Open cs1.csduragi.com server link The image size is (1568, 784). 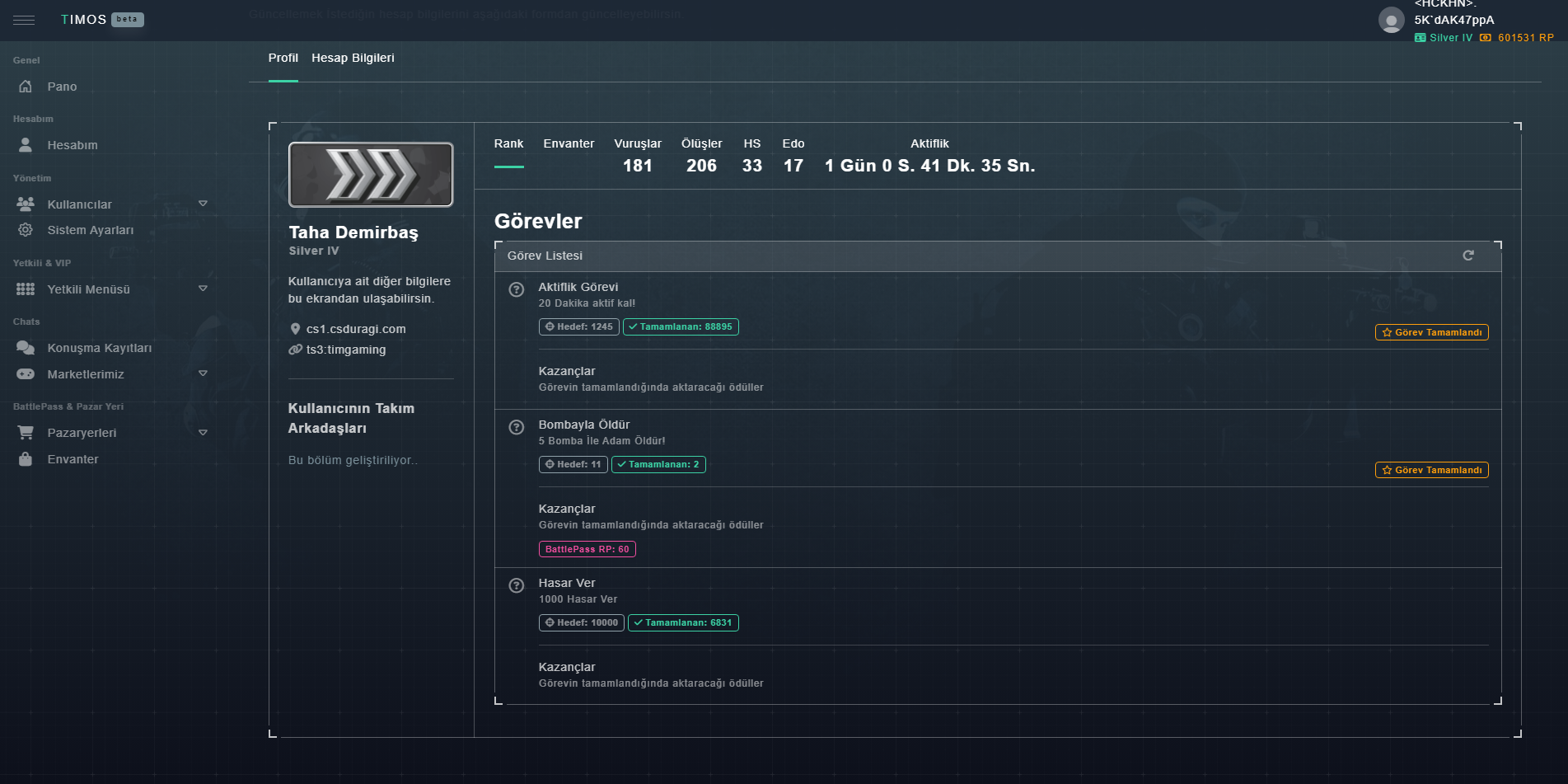[356, 329]
